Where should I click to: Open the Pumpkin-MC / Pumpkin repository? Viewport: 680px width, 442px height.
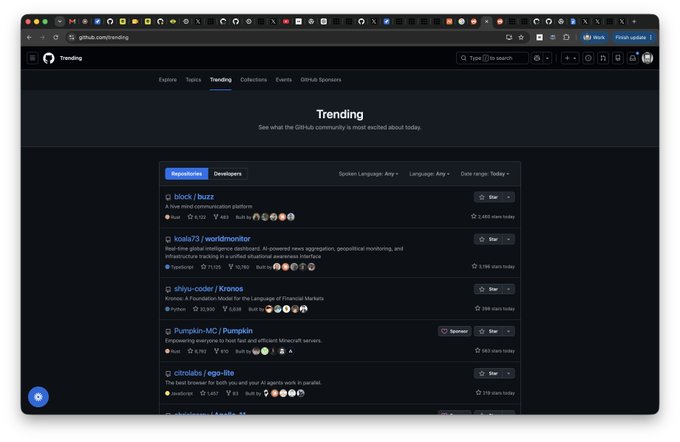point(213,331)
